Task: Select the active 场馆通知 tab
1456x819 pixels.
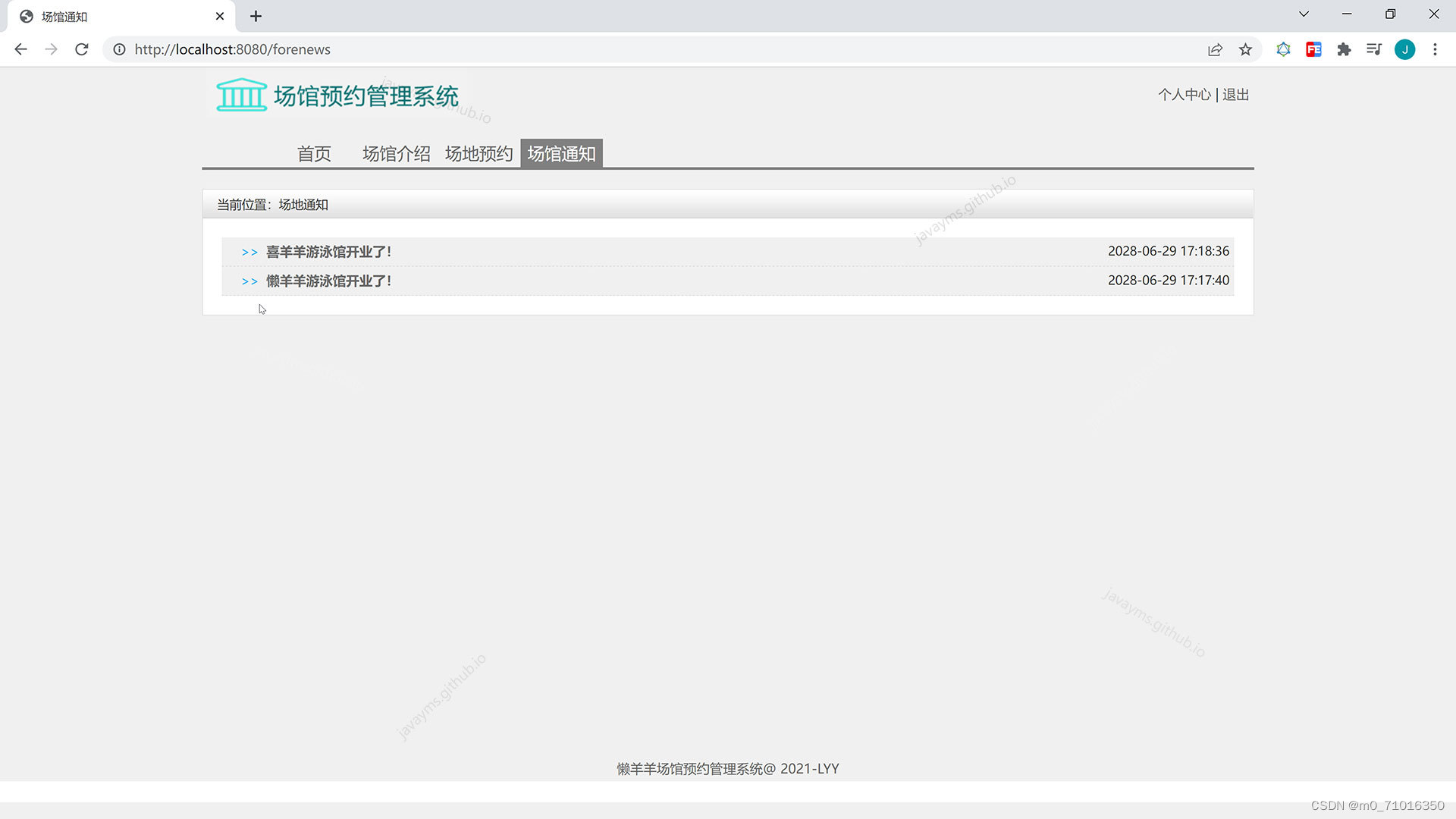Action: pos(561,154)
